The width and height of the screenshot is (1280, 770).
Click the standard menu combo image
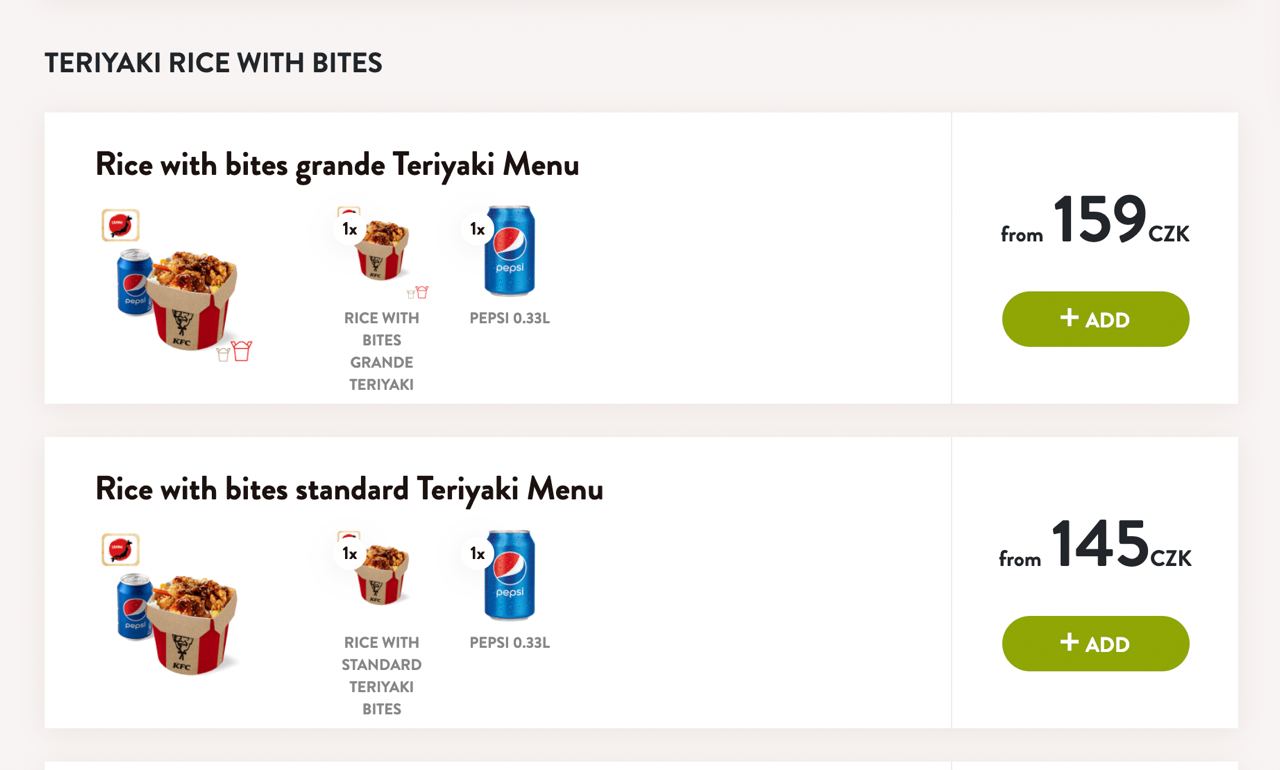pyautogui.click(x=171, y=606)
